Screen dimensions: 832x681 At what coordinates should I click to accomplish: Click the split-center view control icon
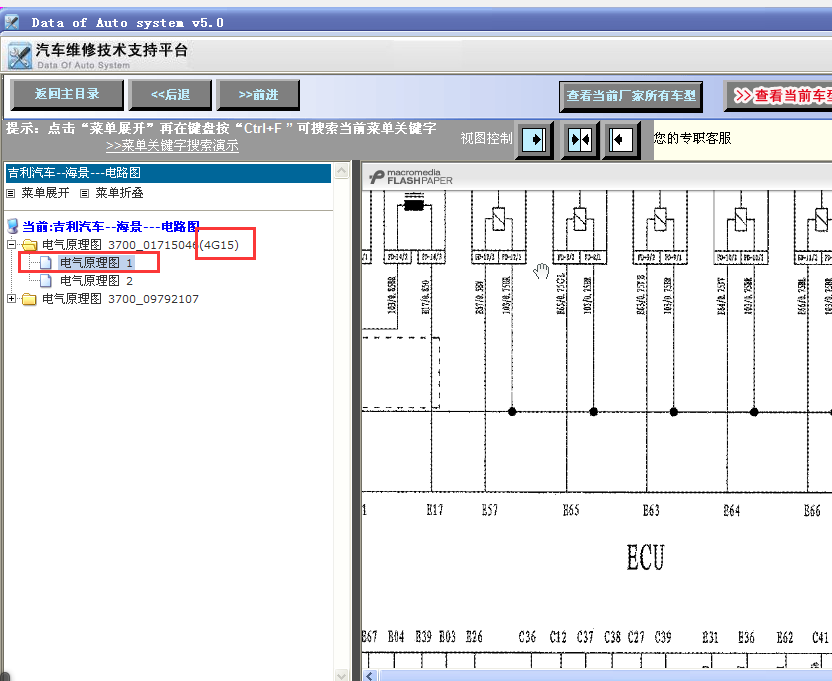click(x=580, y=140)
